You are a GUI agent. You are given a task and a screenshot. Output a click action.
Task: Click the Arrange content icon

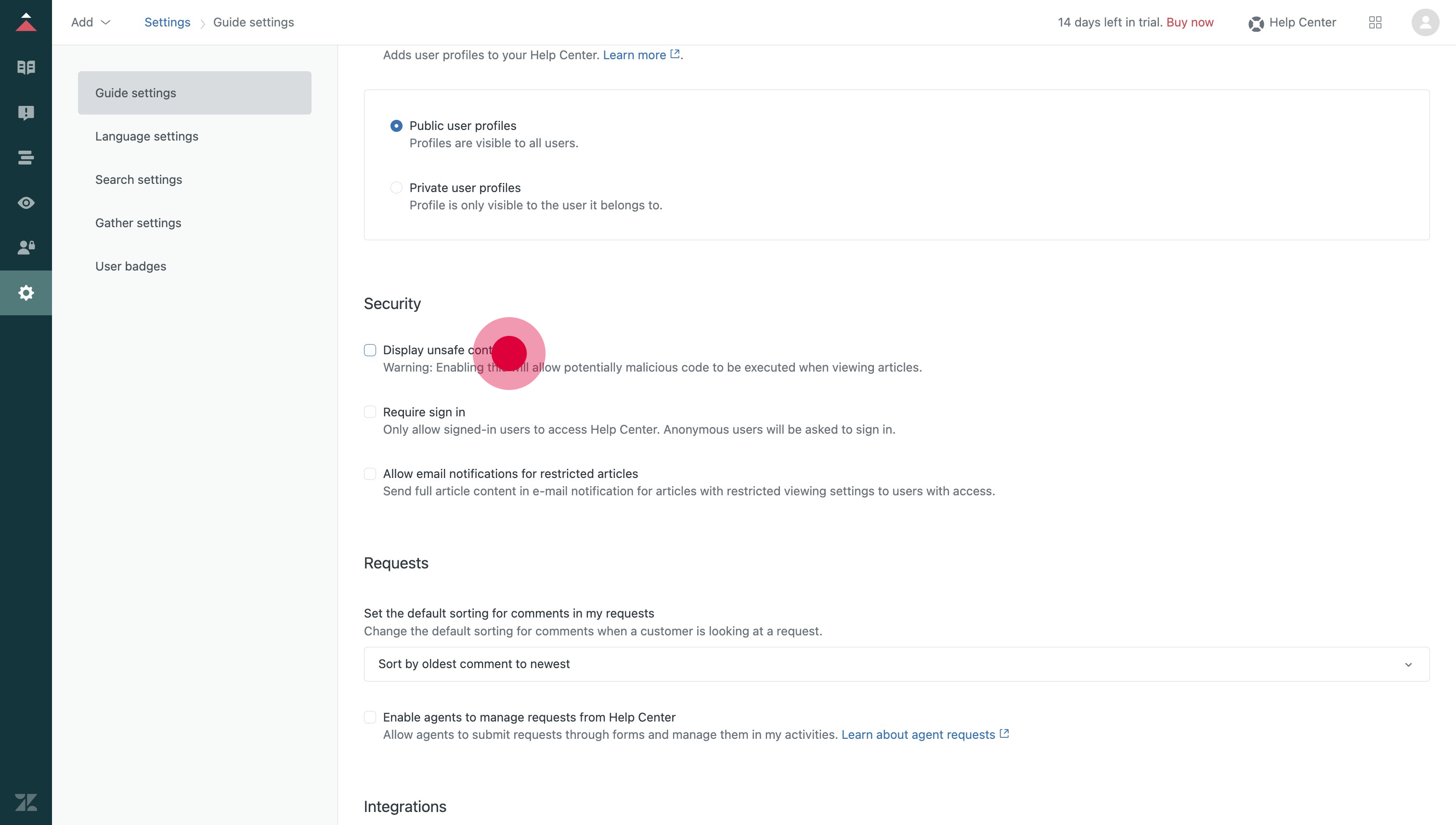[26, 157]
